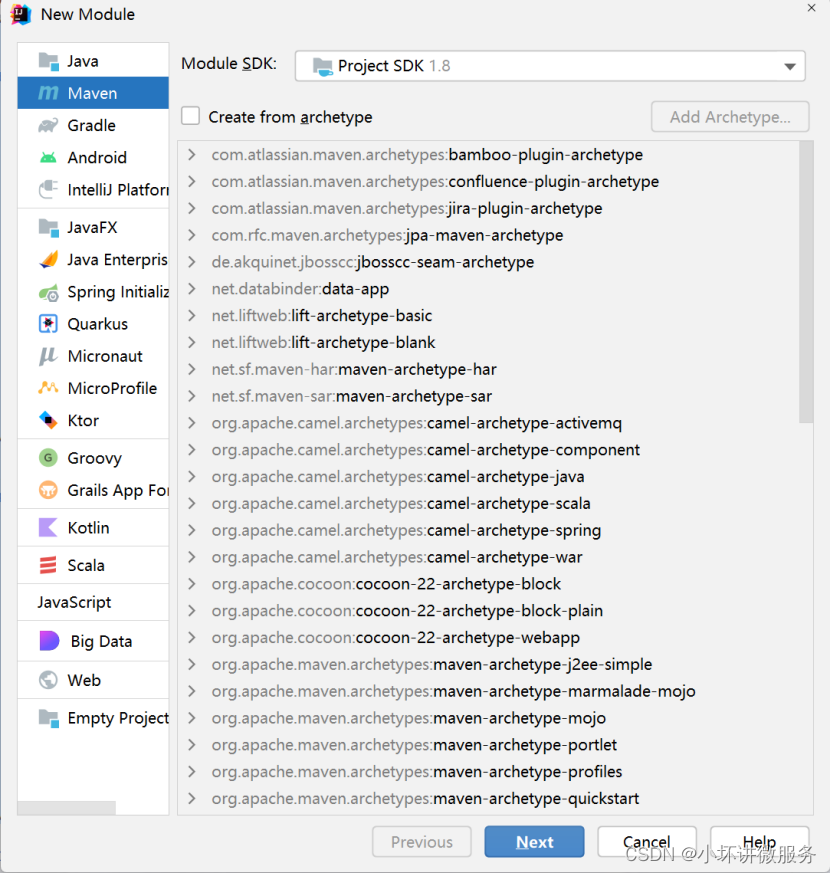Expand bamboo-plugin-archetype node
Screen dimensions: 831x873
point(192,154)
